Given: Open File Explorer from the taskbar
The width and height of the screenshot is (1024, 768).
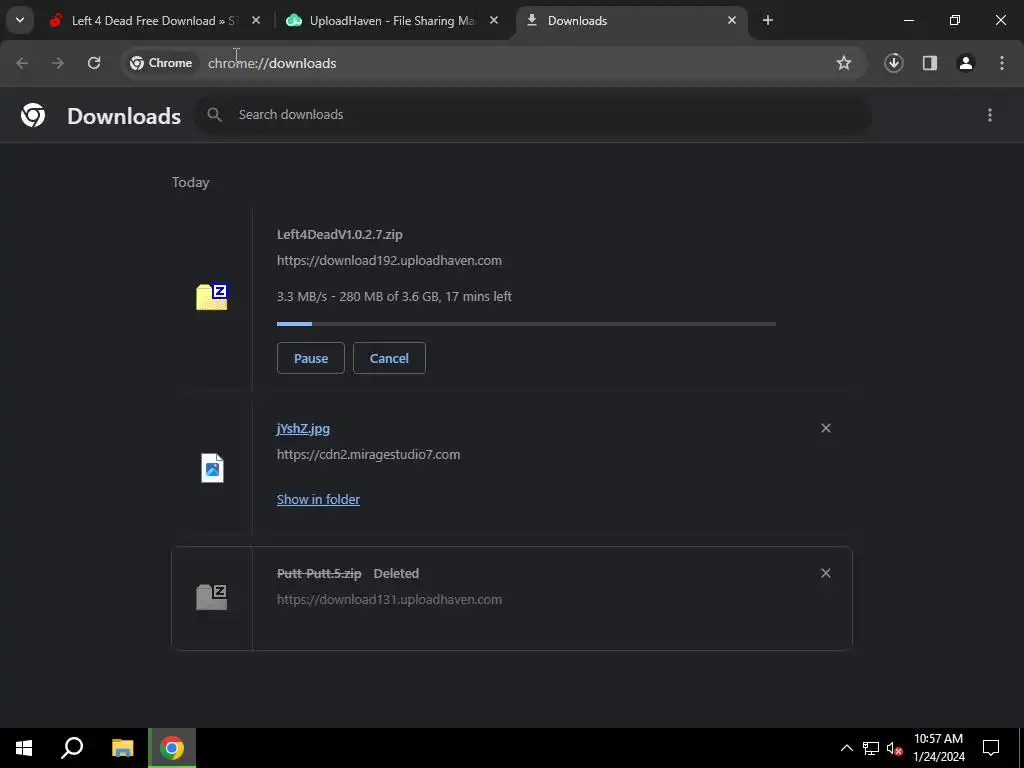Looking at the screenshot, I should click(x=122, y=748).
